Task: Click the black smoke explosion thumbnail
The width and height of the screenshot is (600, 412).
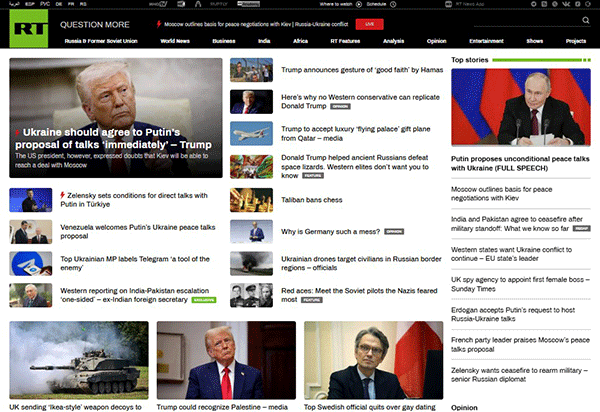Action: pos(251,264)
